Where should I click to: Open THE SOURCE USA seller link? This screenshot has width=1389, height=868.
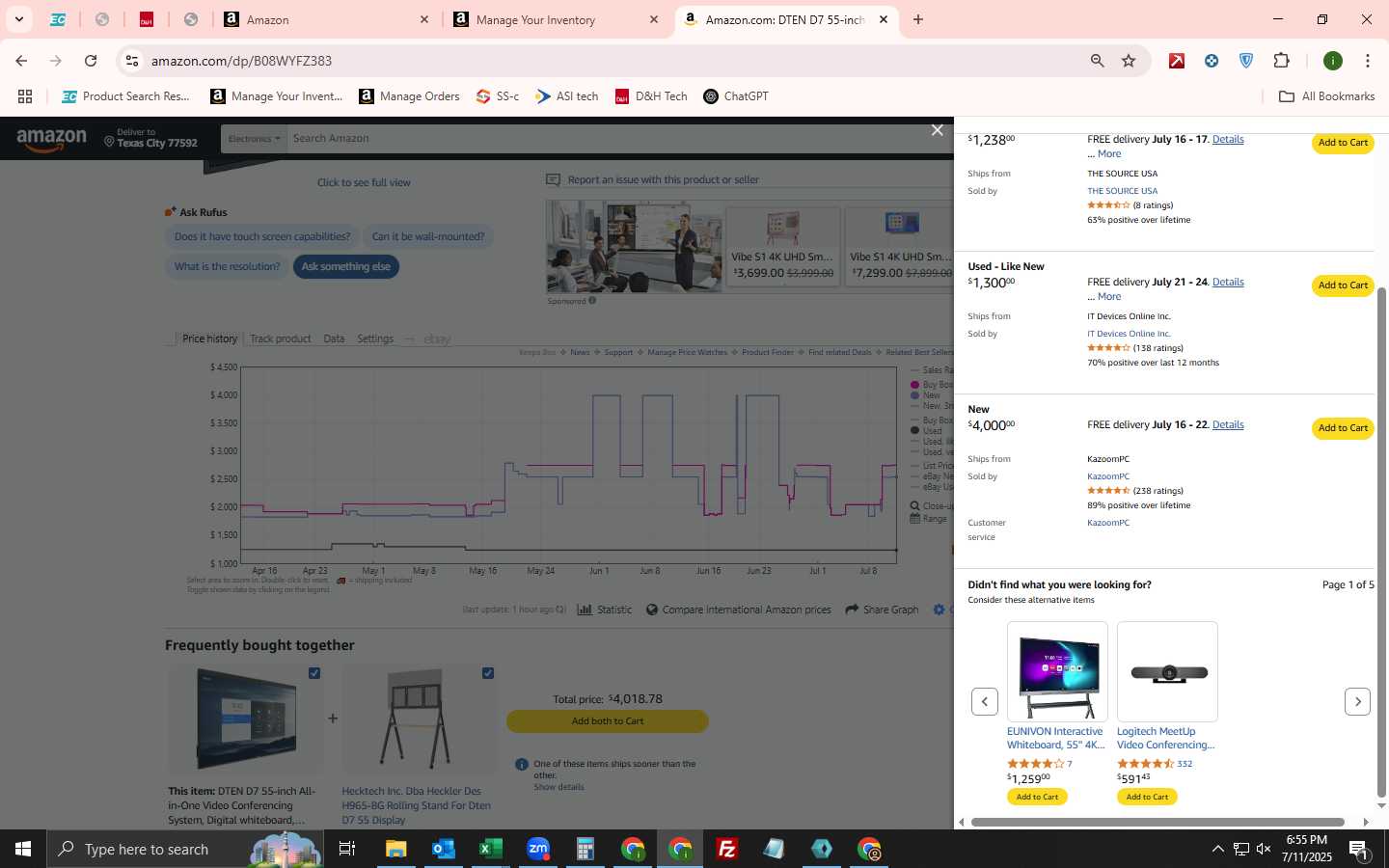pos(1122,191)
